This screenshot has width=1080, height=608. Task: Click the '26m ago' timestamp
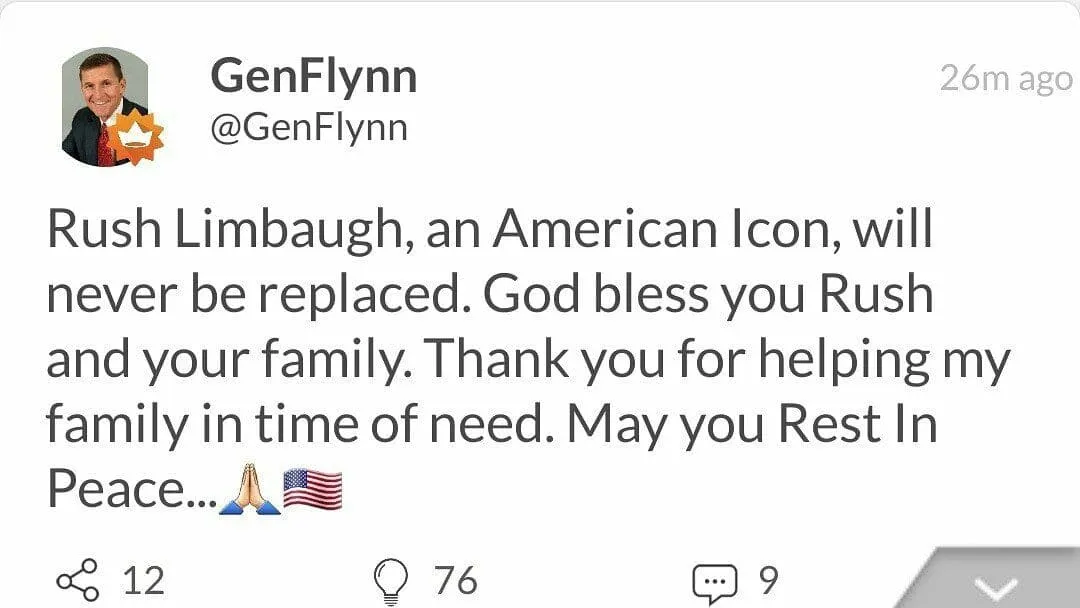click(1006, 79)
